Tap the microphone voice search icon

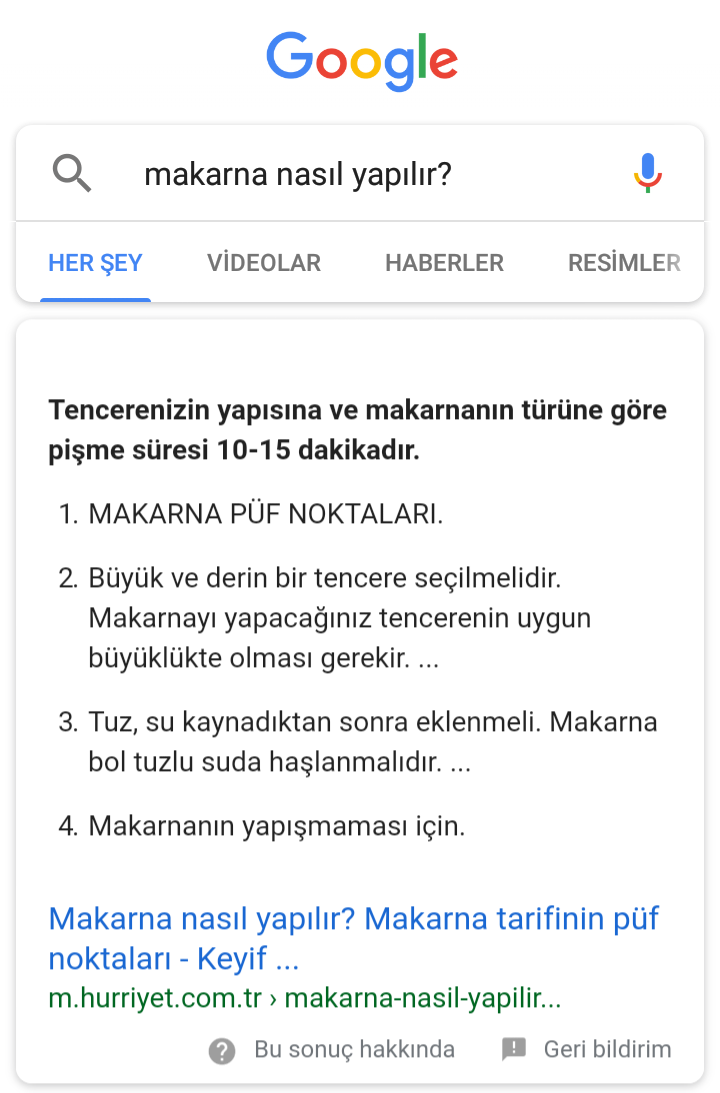(x=648, y=173)
